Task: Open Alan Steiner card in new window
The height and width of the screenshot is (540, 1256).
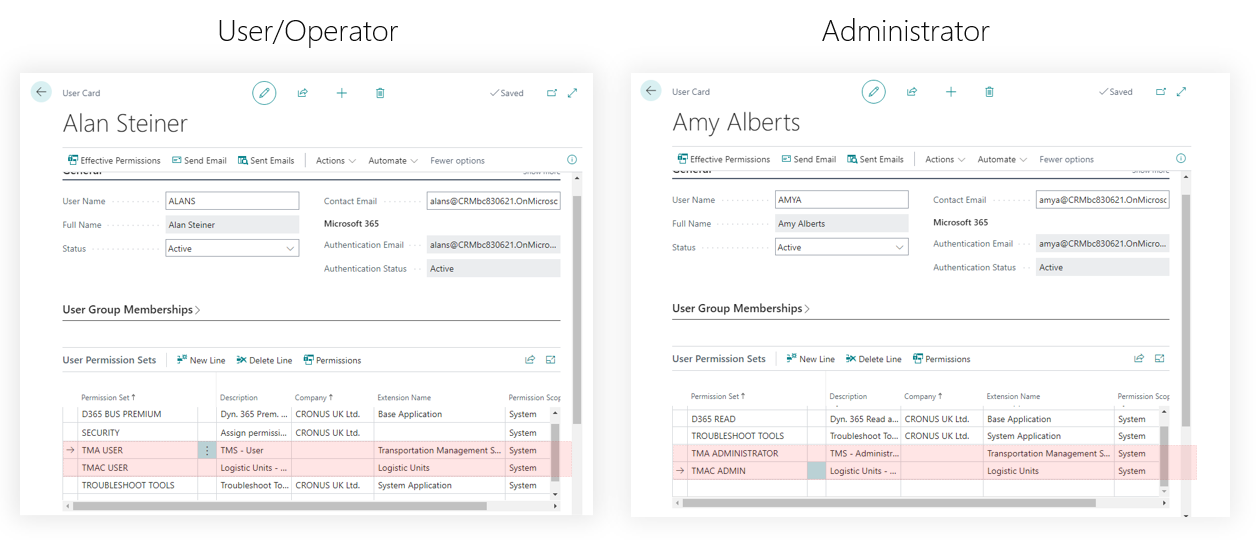Action: point(551,93)
